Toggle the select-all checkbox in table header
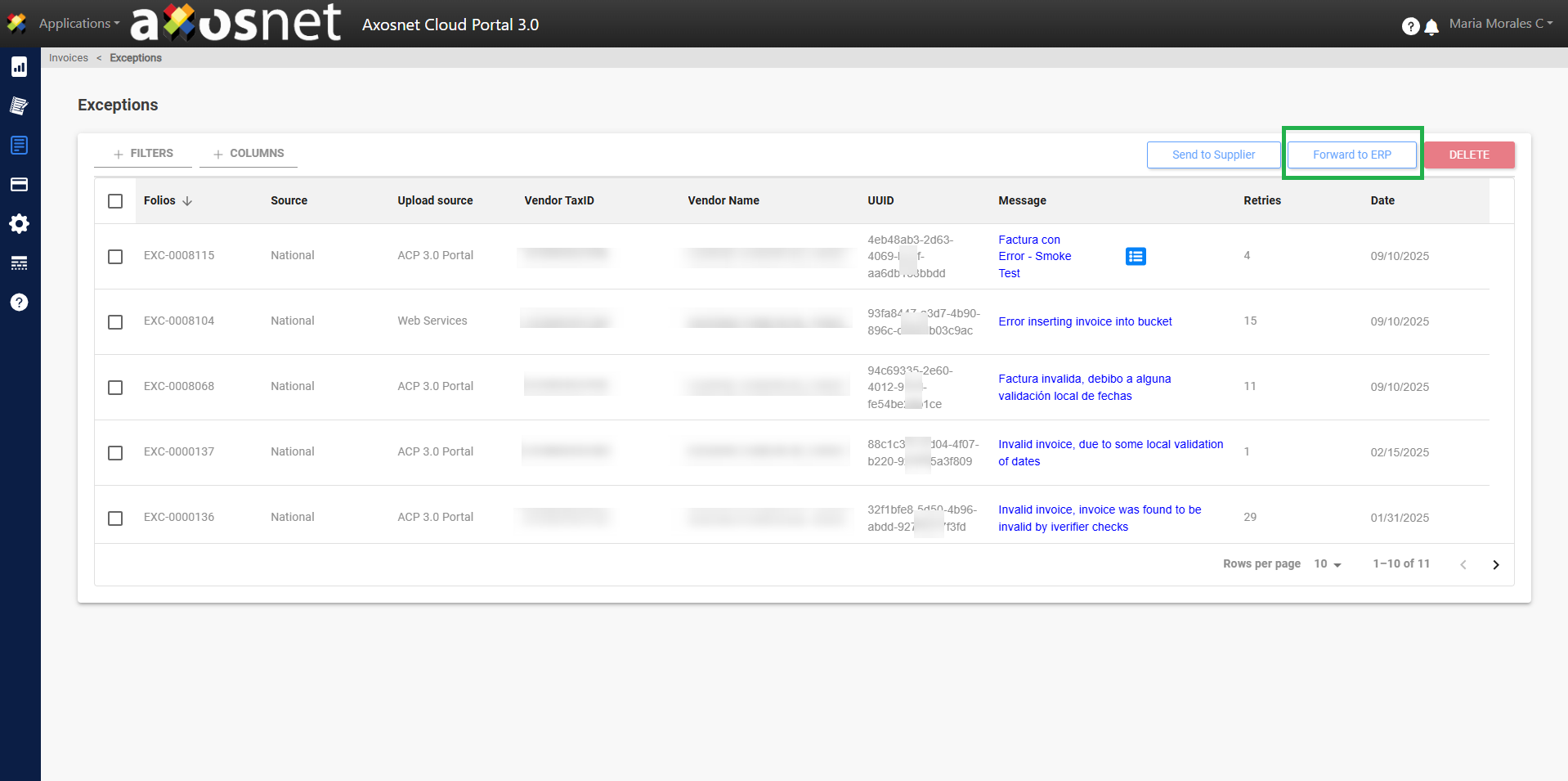Viewport: 1568px width, 781px height. coord(115,201)
